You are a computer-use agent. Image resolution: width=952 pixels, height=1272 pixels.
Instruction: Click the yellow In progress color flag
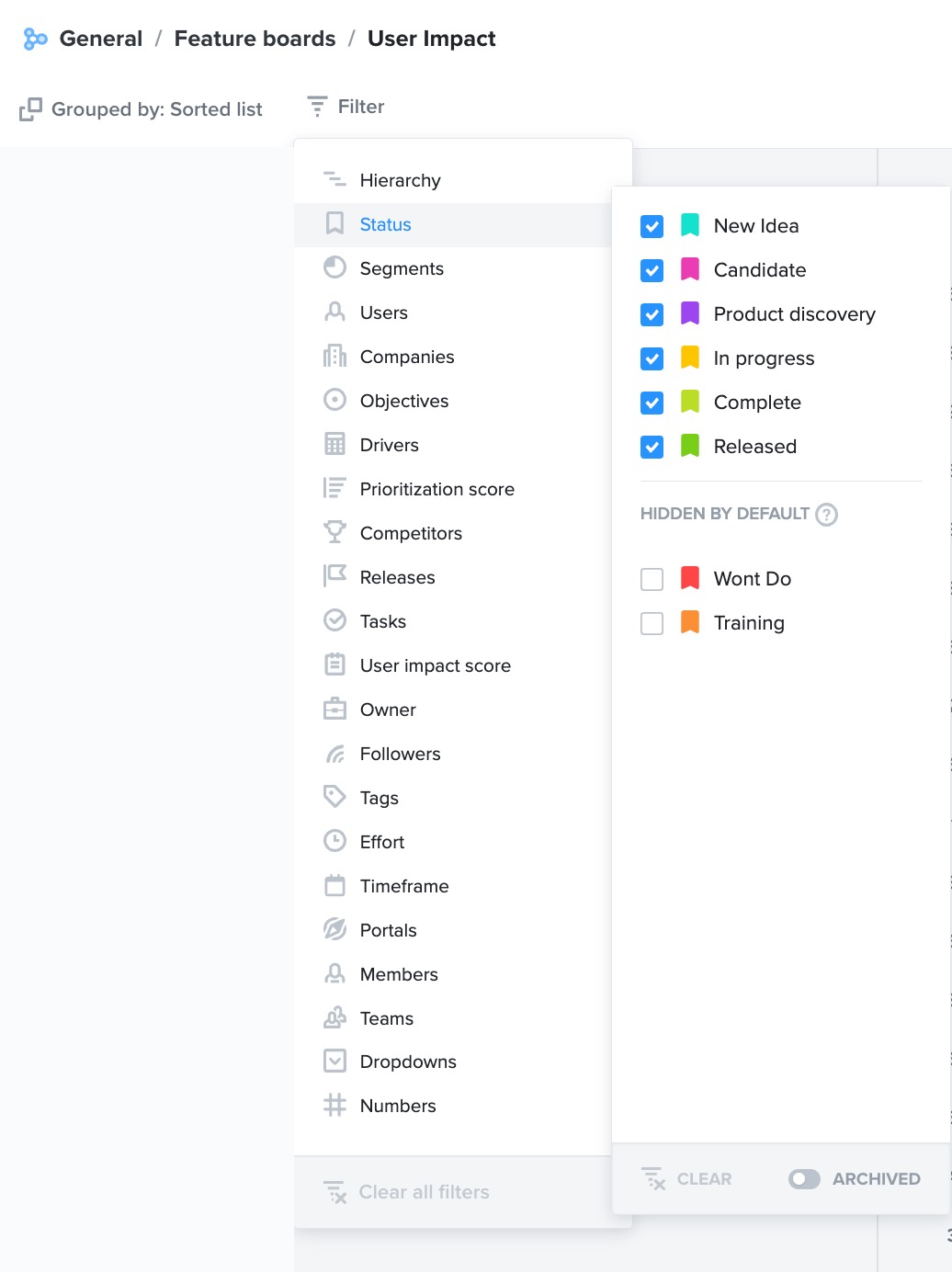[690, 358]
